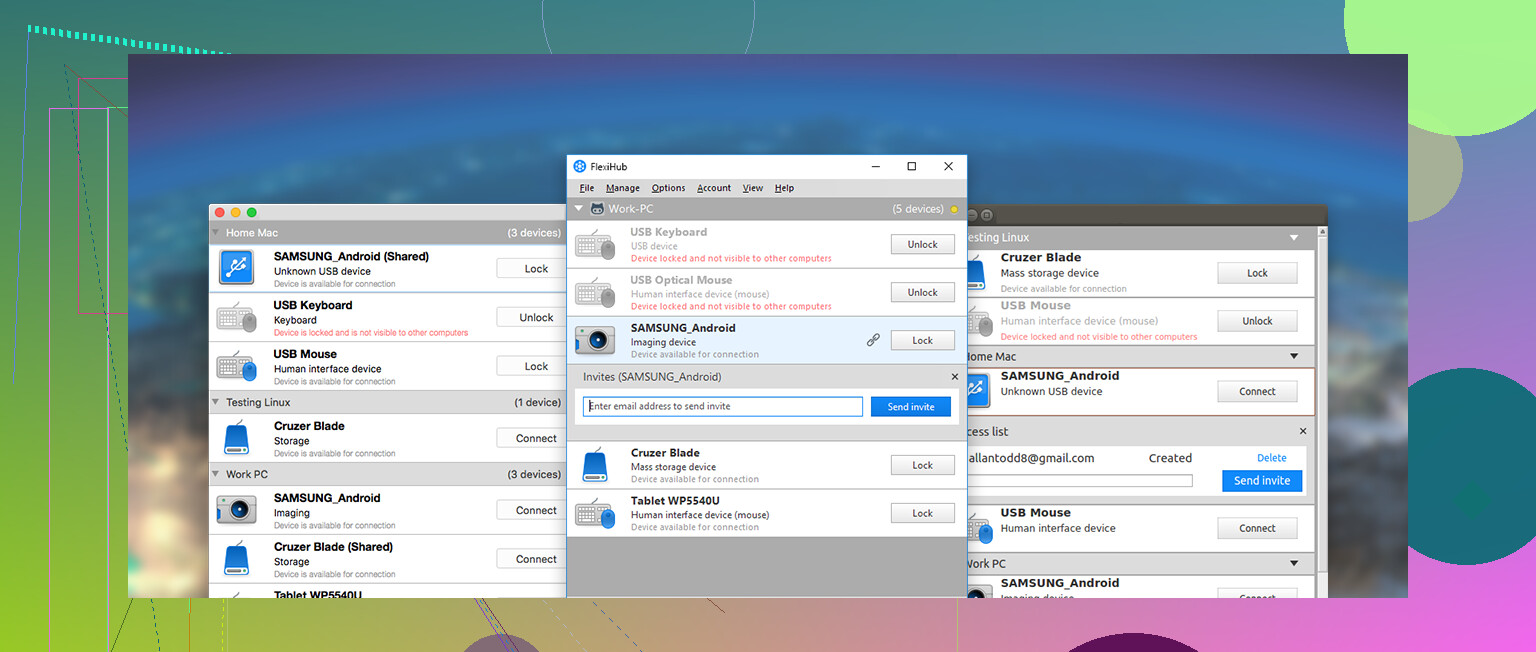The height and width of the screenshot is (652, 1536).
Task: Click the Cruzer Blade drive icon in FlexiHub window
Action: [x=595, y=465]
